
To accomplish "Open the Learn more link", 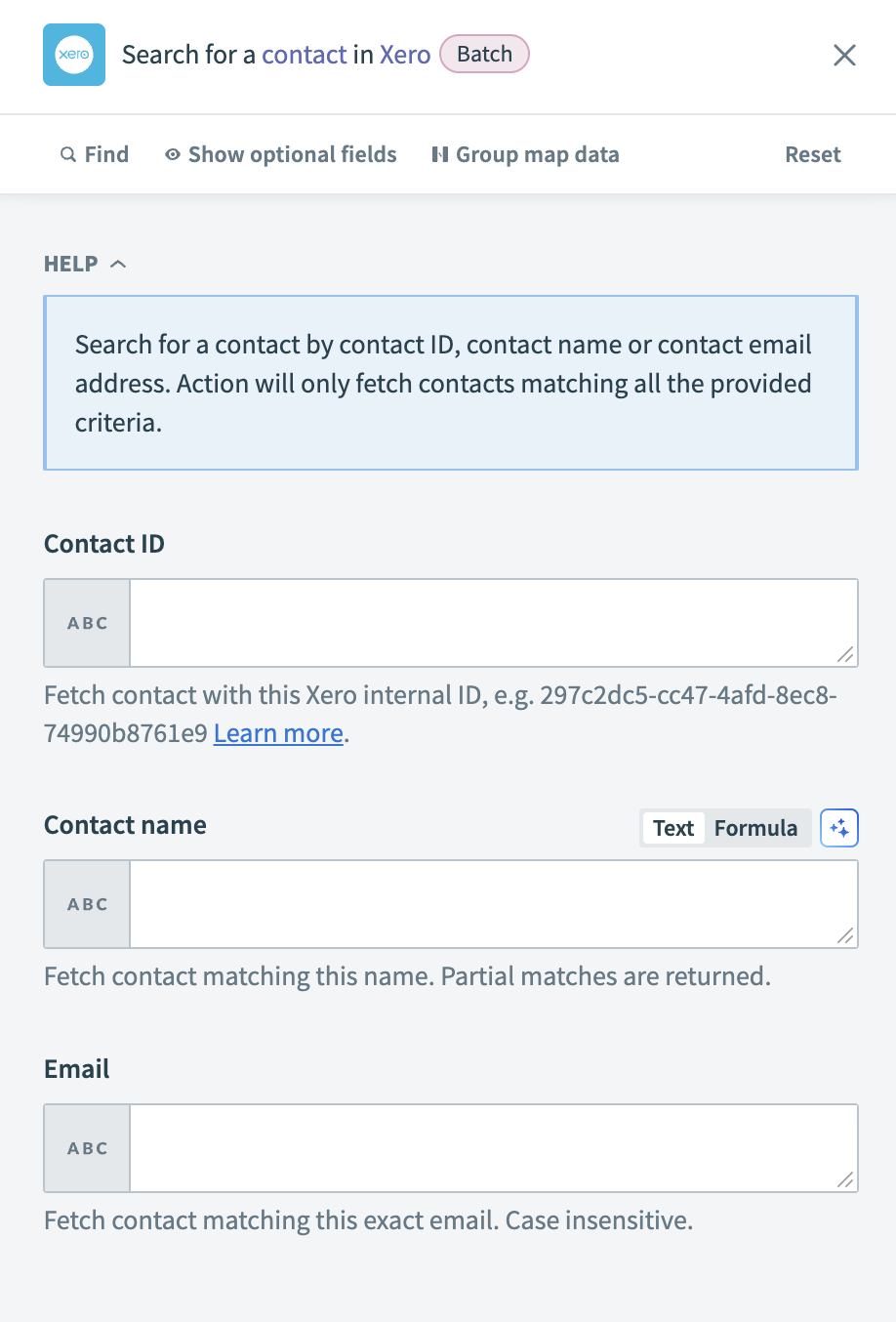I will coord(277,732).
